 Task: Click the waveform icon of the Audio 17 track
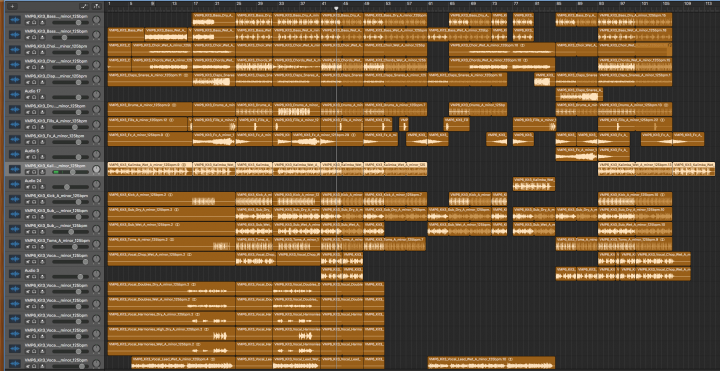[16, 95]
